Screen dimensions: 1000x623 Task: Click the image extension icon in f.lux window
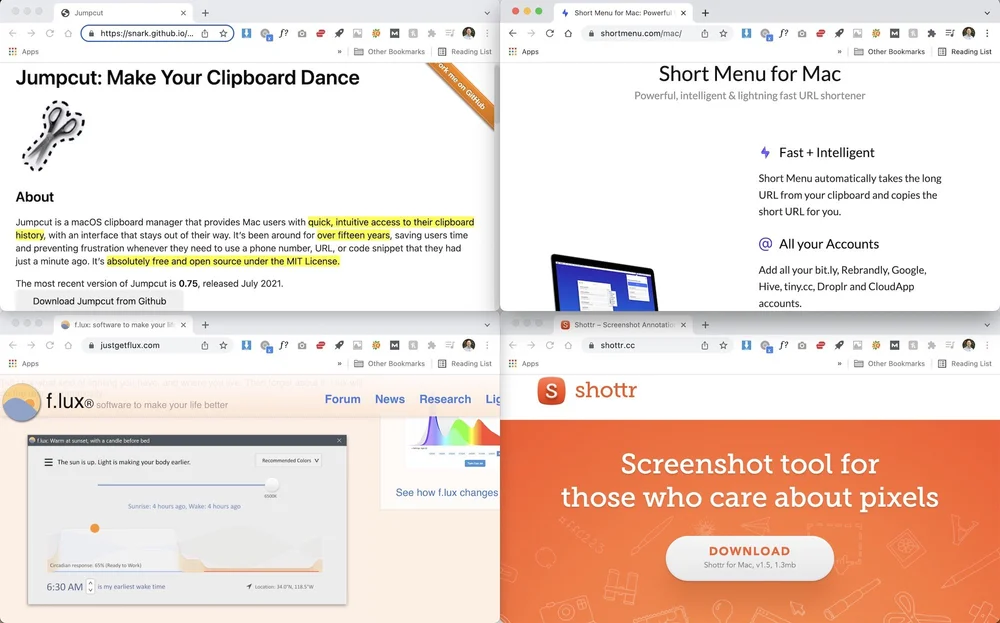[x=357, y=345]
